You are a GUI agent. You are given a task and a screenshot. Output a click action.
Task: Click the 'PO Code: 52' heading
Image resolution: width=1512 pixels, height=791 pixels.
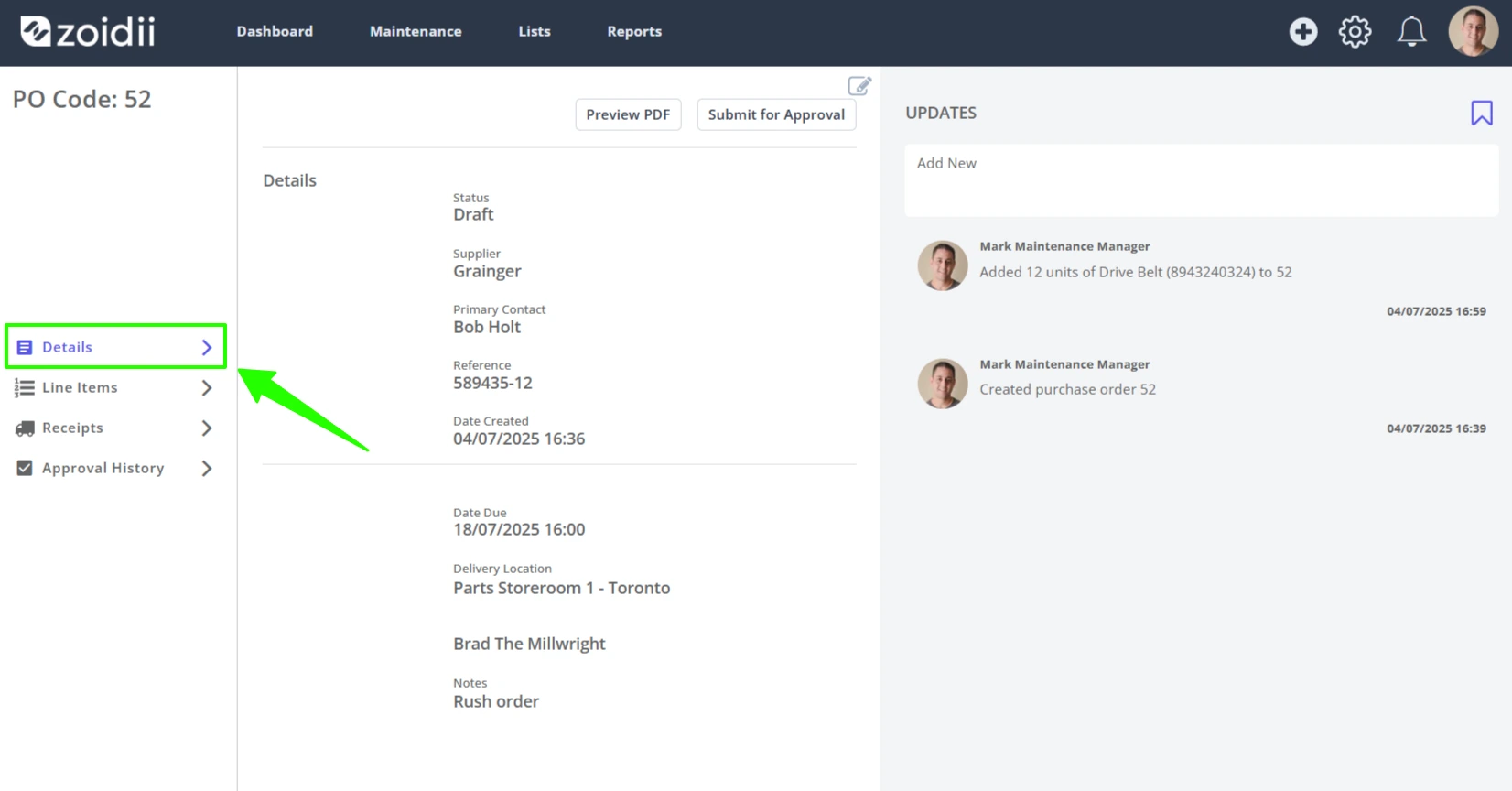point(81,99)
